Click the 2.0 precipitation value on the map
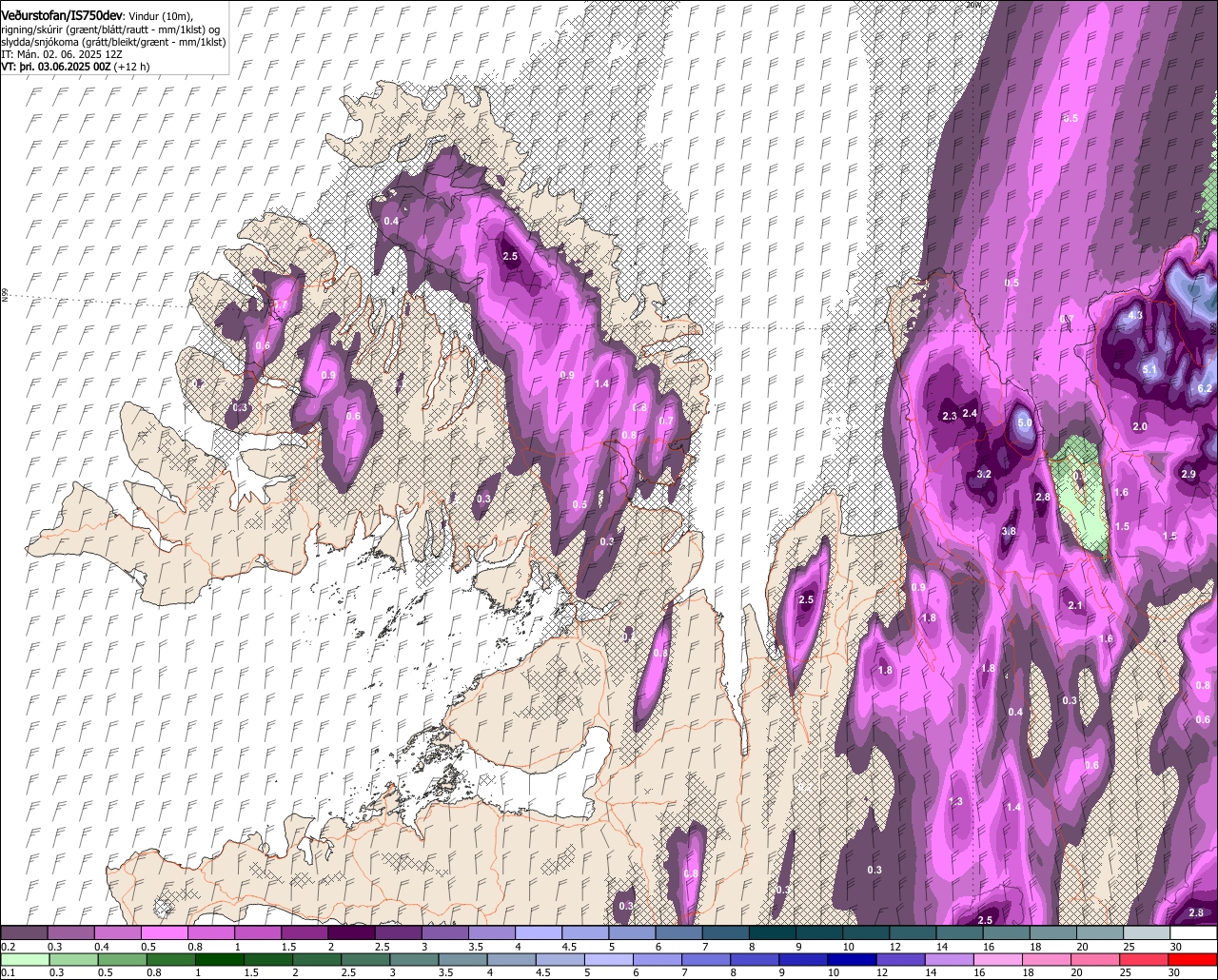Image resolution: width=1218 pixels, height=980 pixels. (1140, 426)
